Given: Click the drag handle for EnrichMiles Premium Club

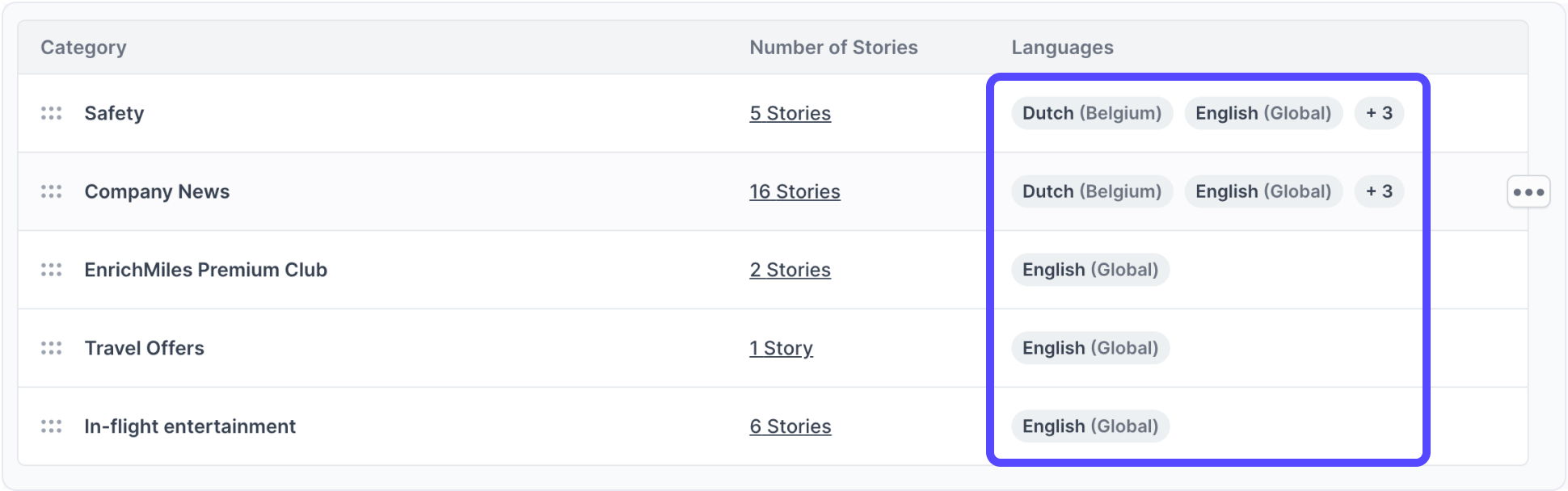Looking at the screenshot, I should tap(51, 270).
